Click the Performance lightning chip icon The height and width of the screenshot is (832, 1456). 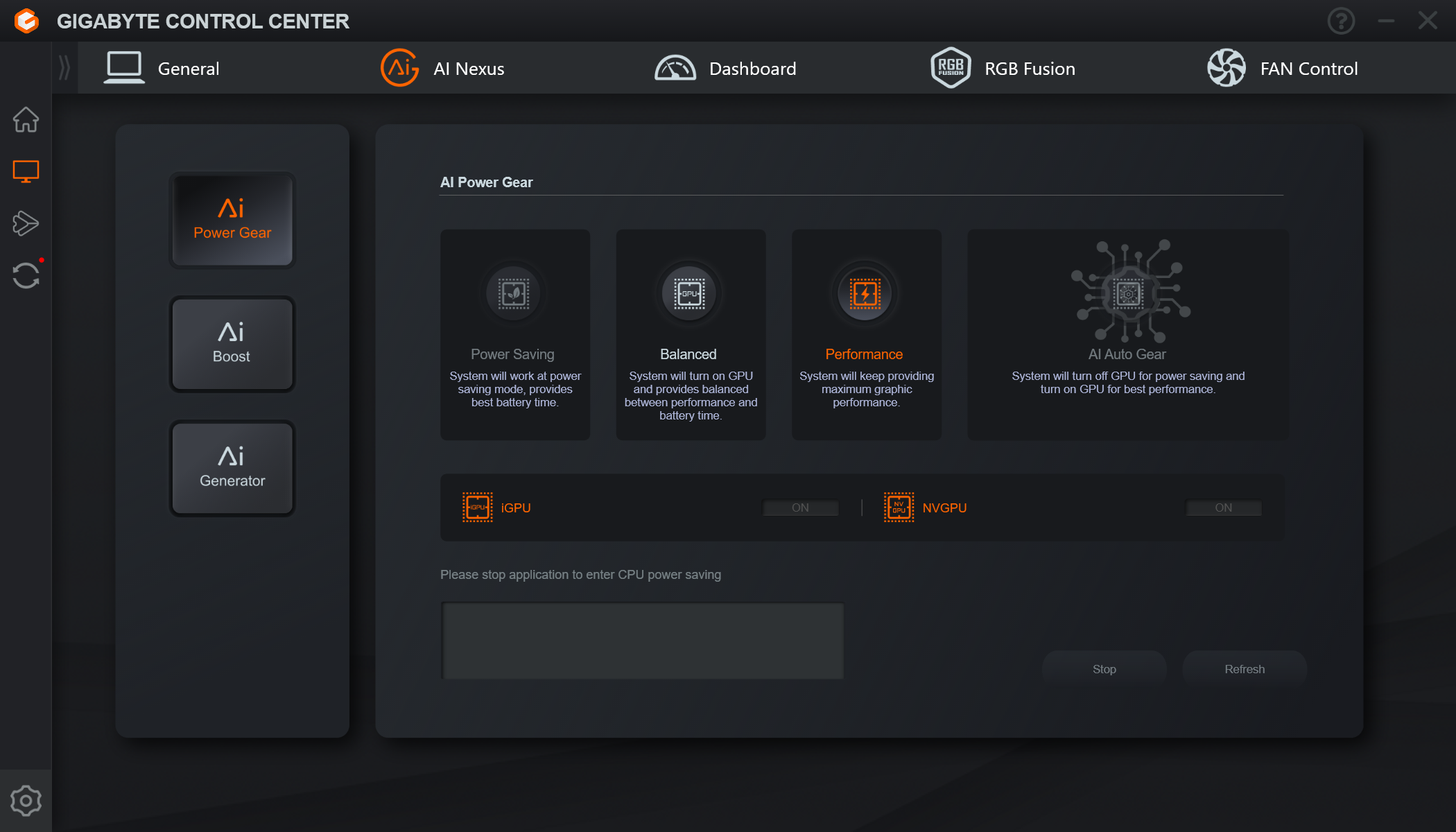(865, 294)
